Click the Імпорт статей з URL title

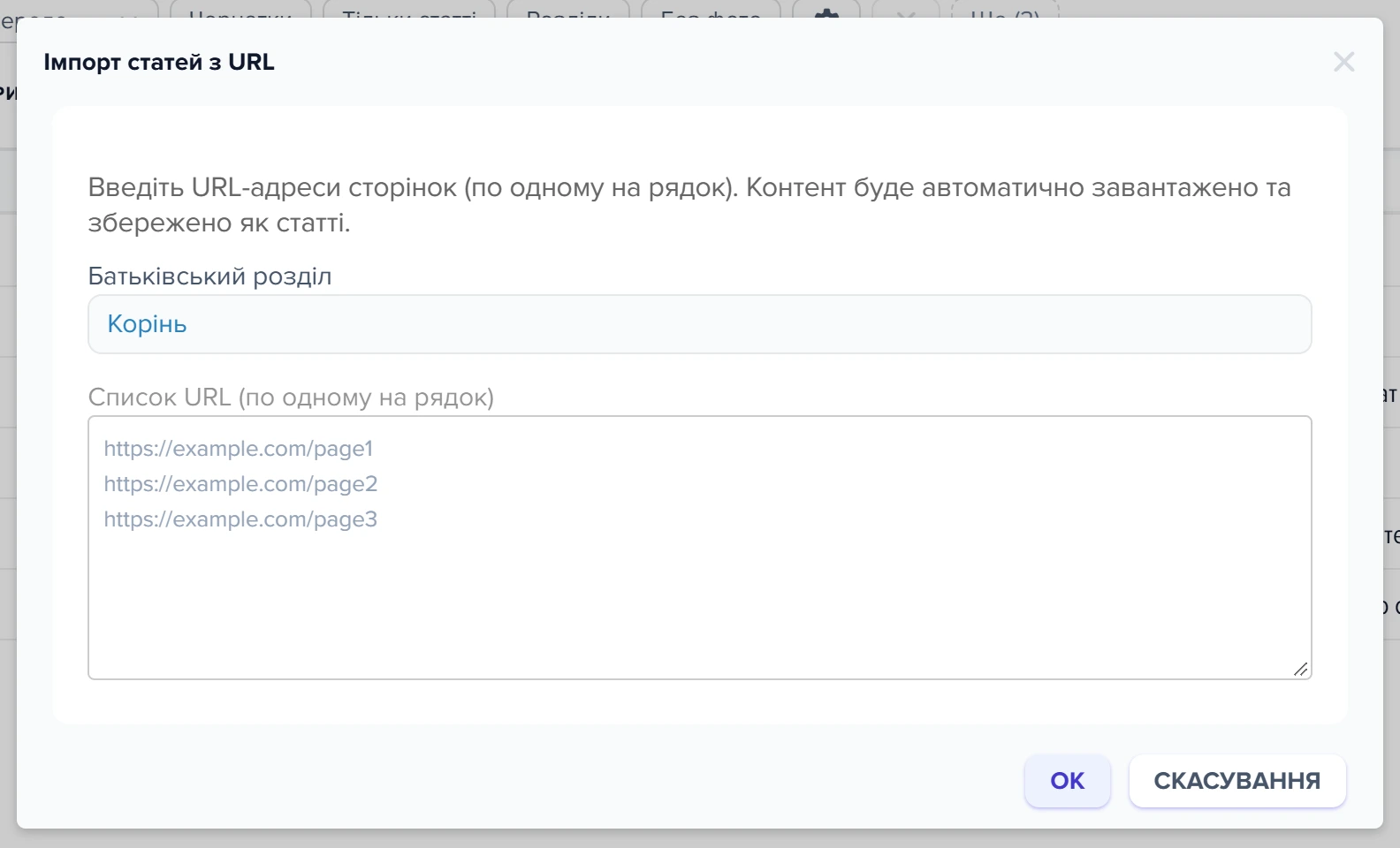pyautogui.click(x=159, y=63)
